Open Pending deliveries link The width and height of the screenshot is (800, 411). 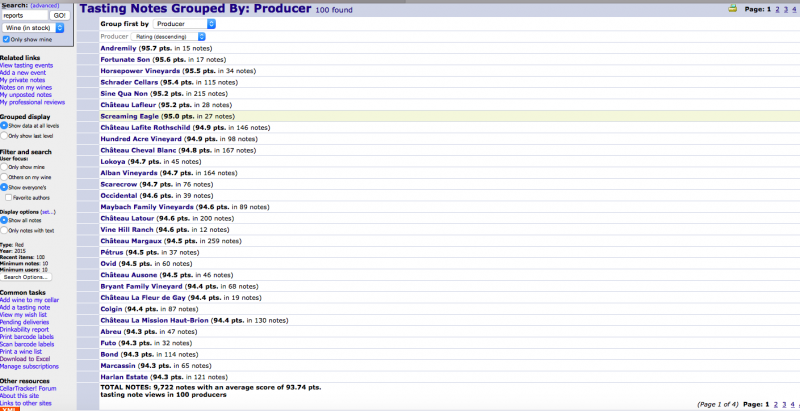(24, 322)
